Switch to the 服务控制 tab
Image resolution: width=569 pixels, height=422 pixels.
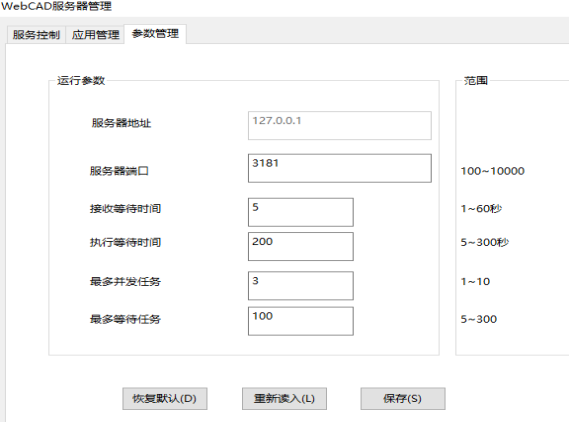pos(36,35)
